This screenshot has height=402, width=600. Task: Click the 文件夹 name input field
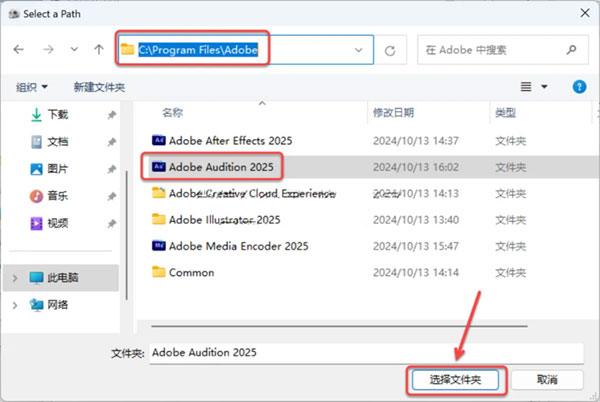pyautogui.click(x=367, y=353)
